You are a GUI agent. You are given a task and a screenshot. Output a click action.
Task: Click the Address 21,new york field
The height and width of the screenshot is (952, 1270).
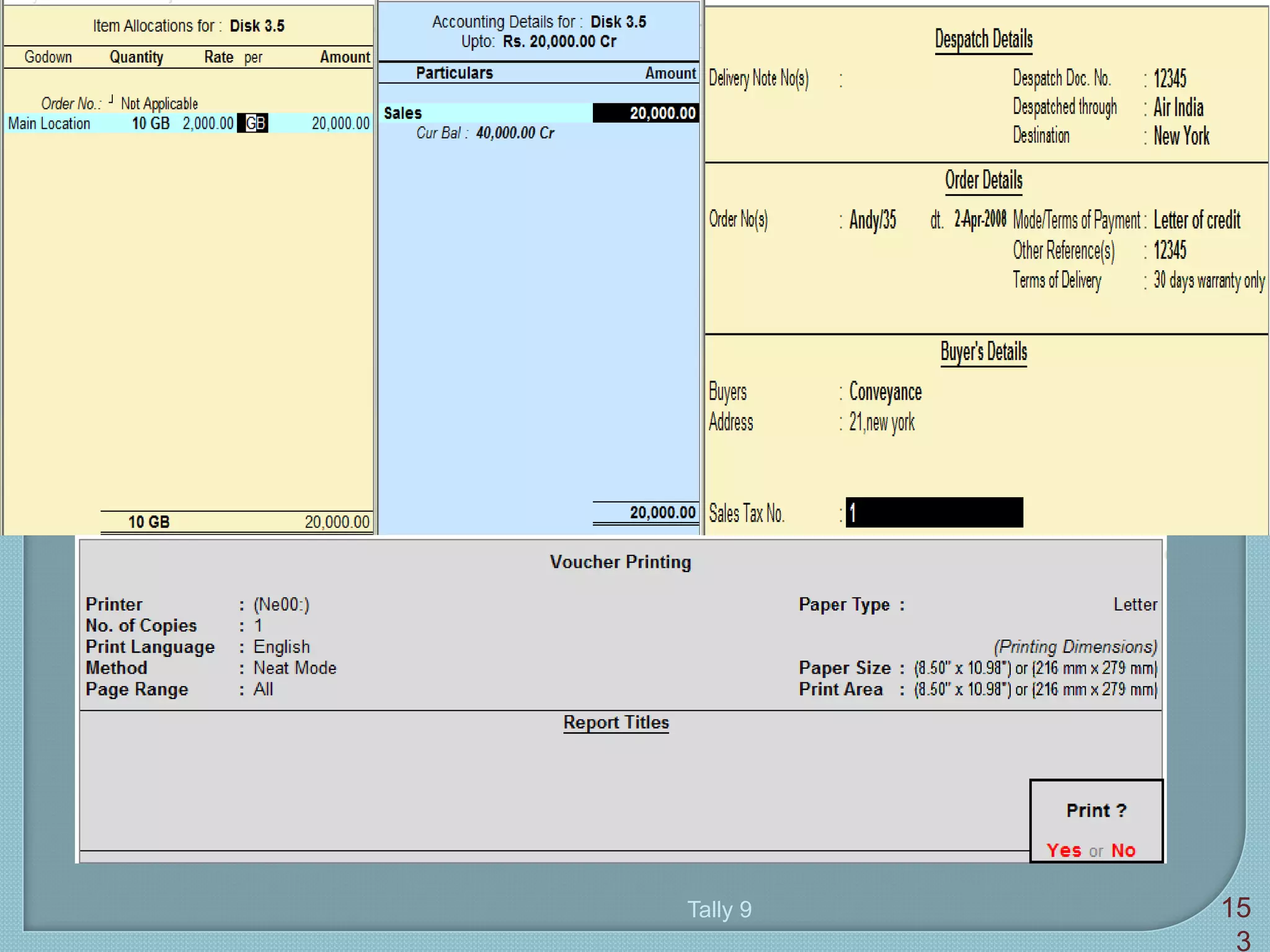[881, 423]
